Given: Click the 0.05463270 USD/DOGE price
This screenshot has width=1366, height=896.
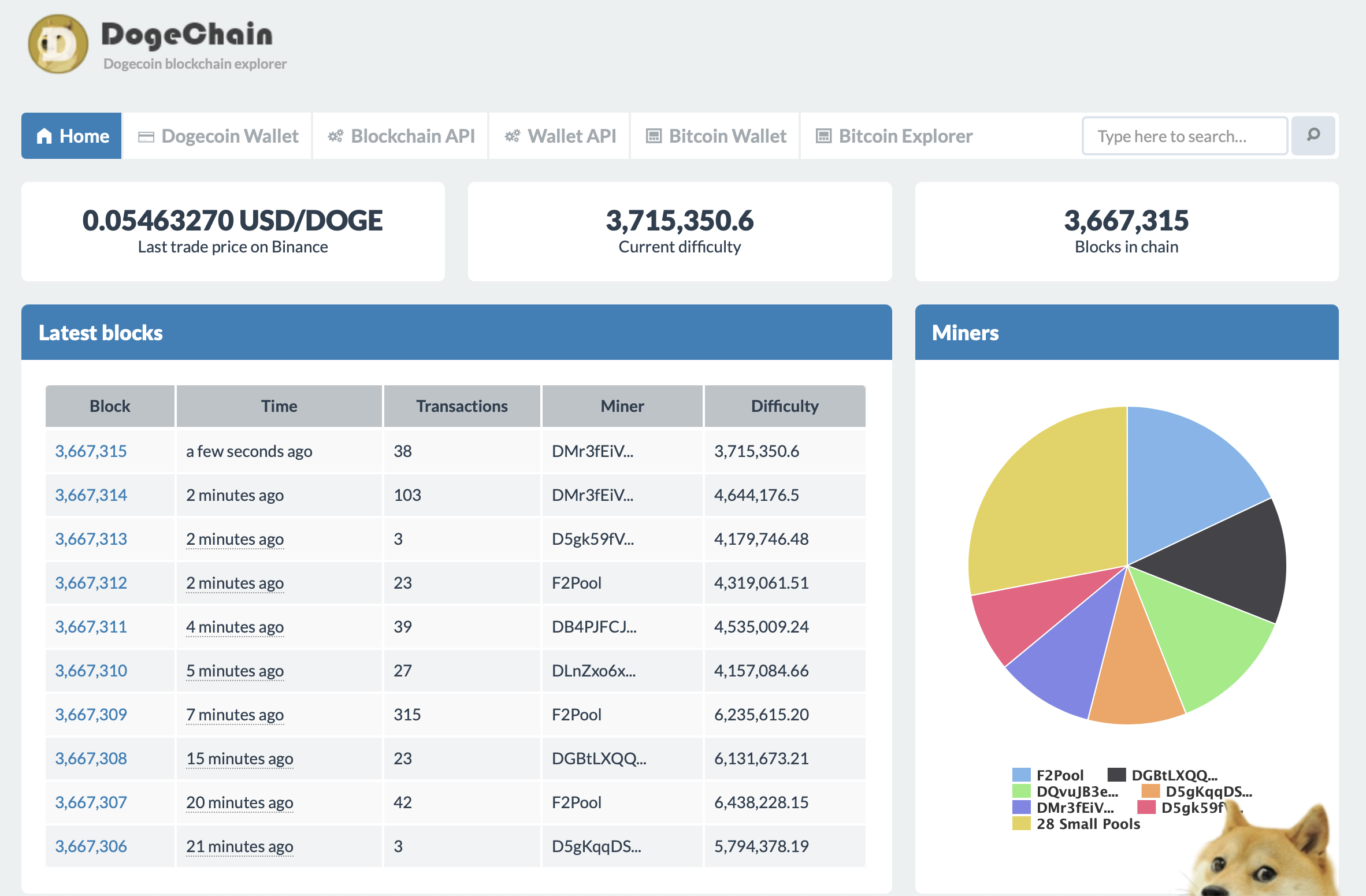Looking at the screenshot, I should tap(232, 220).
